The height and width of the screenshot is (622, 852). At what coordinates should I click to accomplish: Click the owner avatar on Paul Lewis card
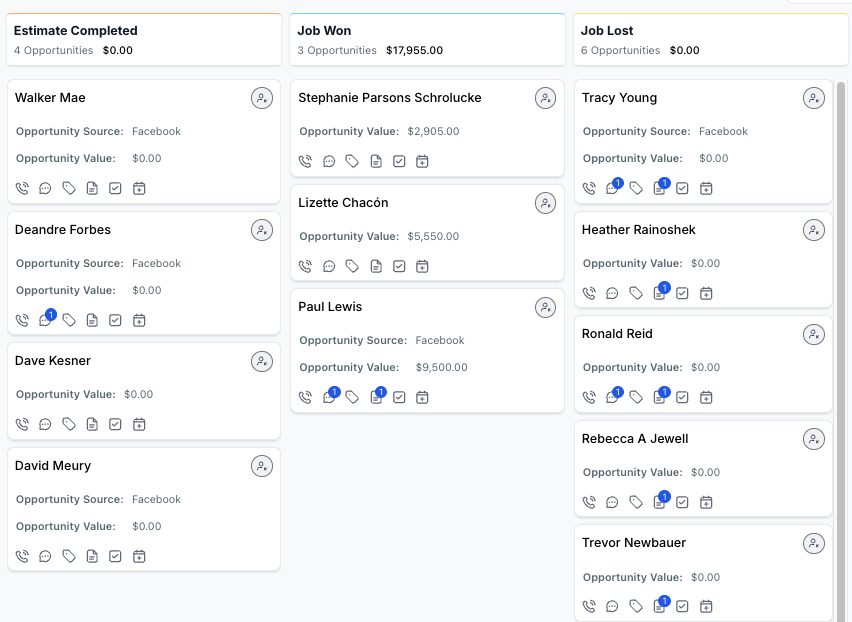[x=546, y=307]
